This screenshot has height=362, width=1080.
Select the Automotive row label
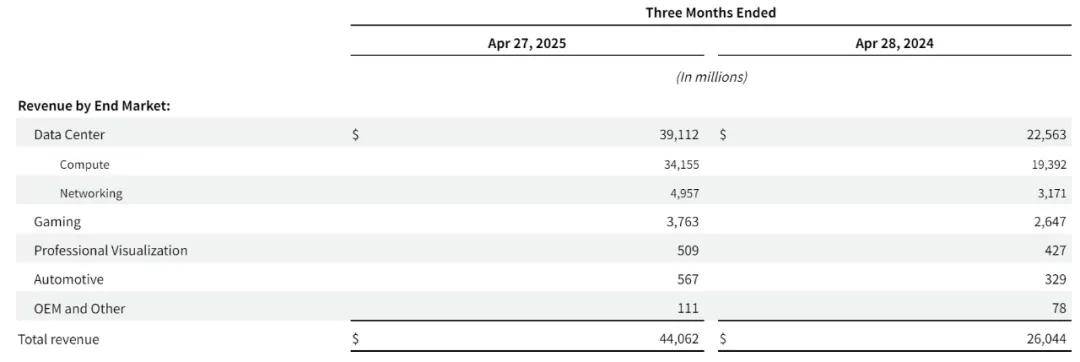click(x=69, y=279)
